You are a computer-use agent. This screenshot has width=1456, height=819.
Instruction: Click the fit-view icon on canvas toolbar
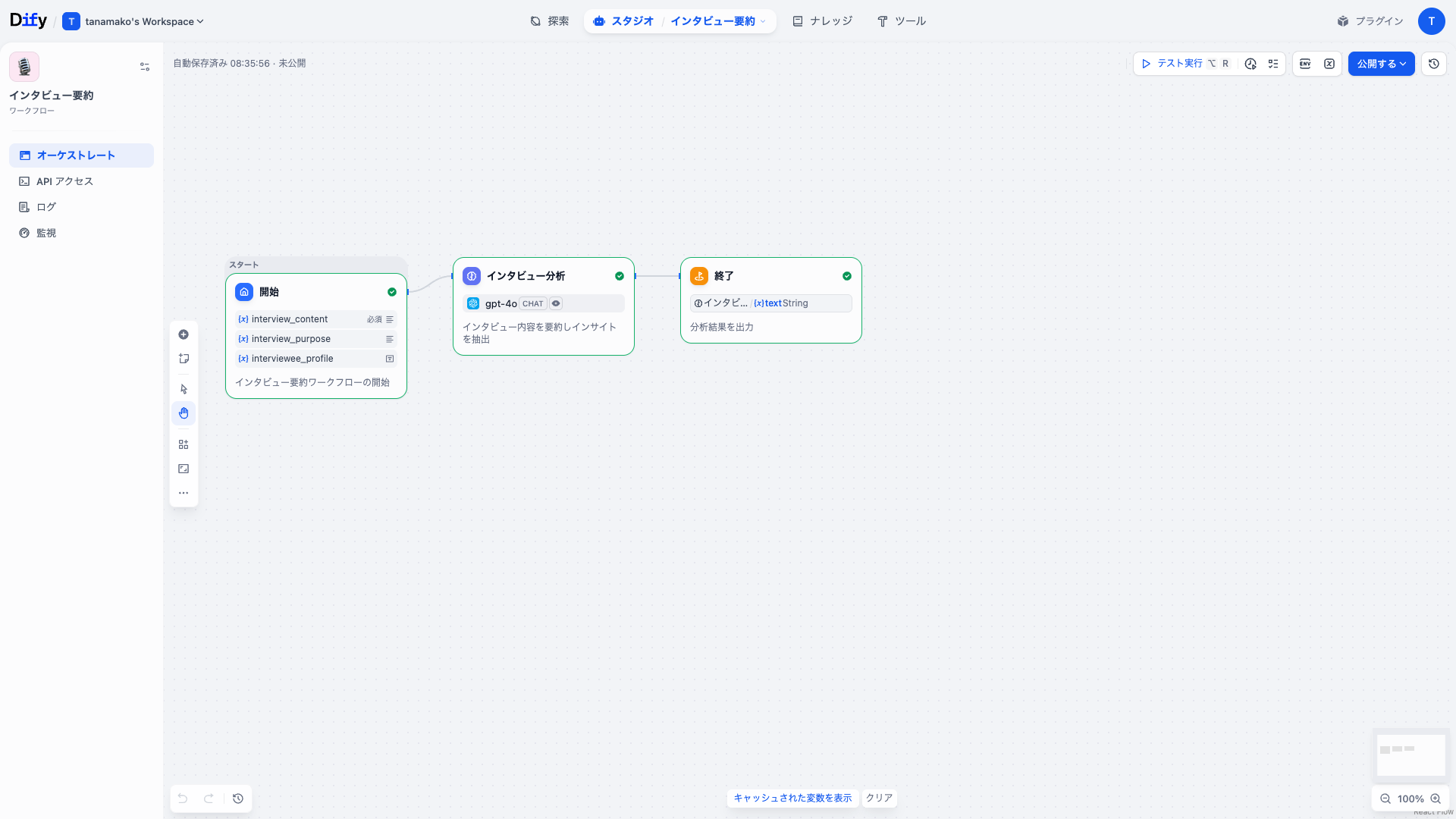(184, 469)
